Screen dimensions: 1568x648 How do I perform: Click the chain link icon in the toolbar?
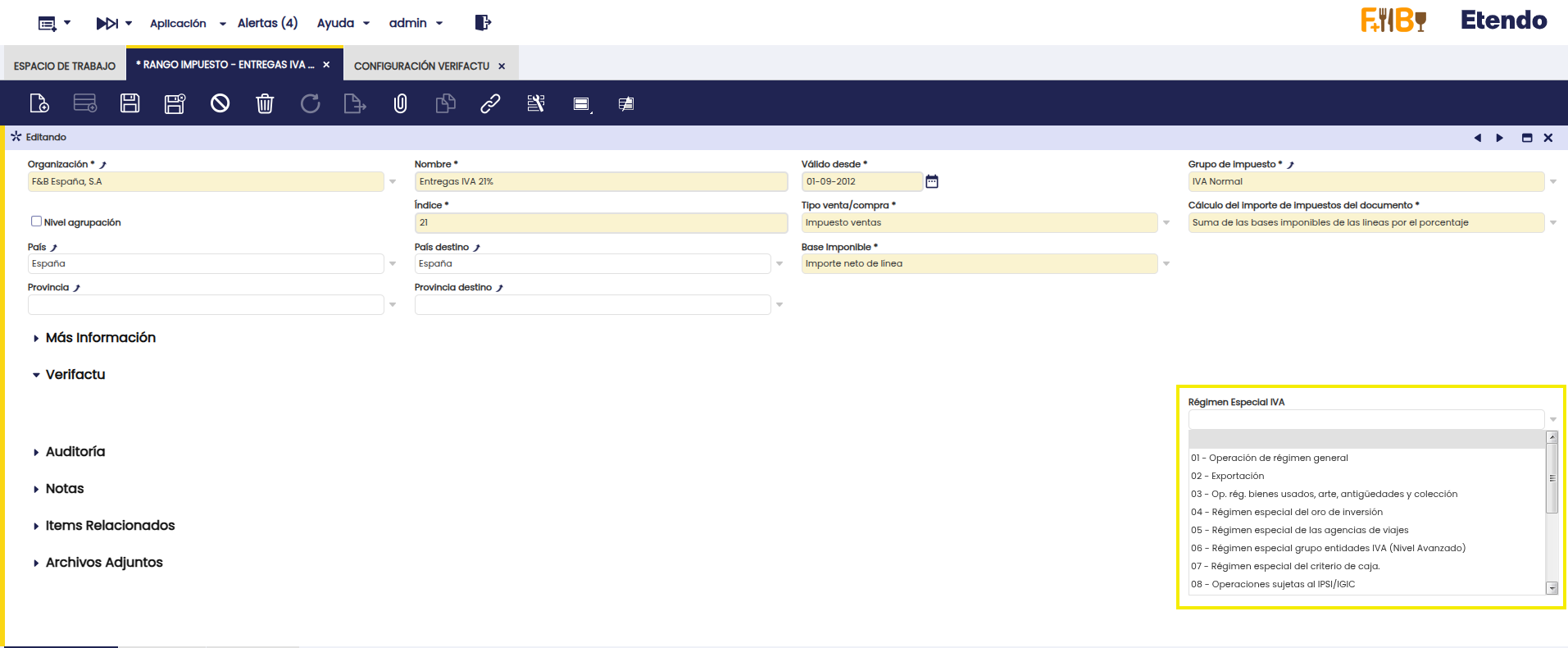[490, 103]
